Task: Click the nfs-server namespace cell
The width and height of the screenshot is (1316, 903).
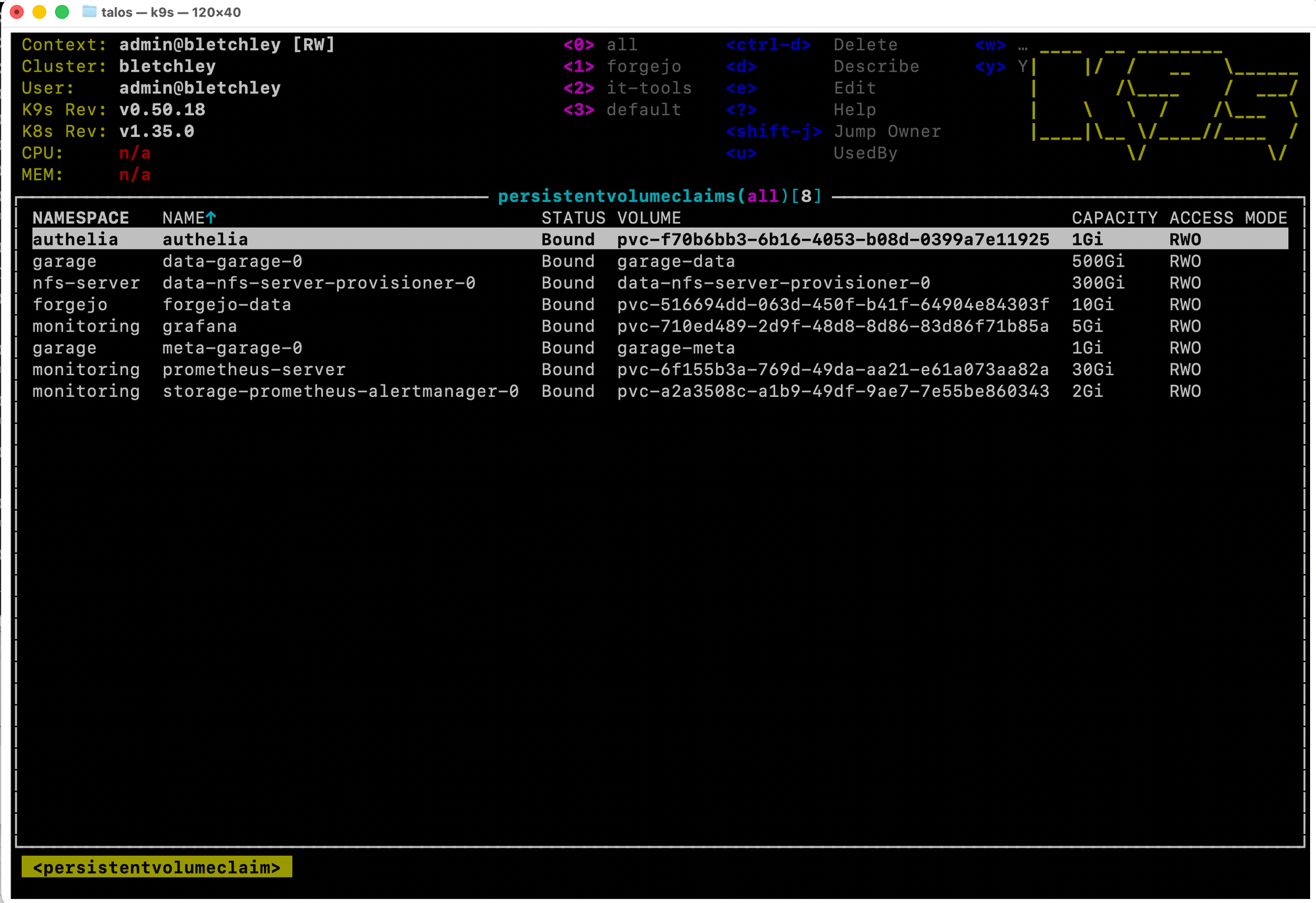Action: [x=86, y=283]
